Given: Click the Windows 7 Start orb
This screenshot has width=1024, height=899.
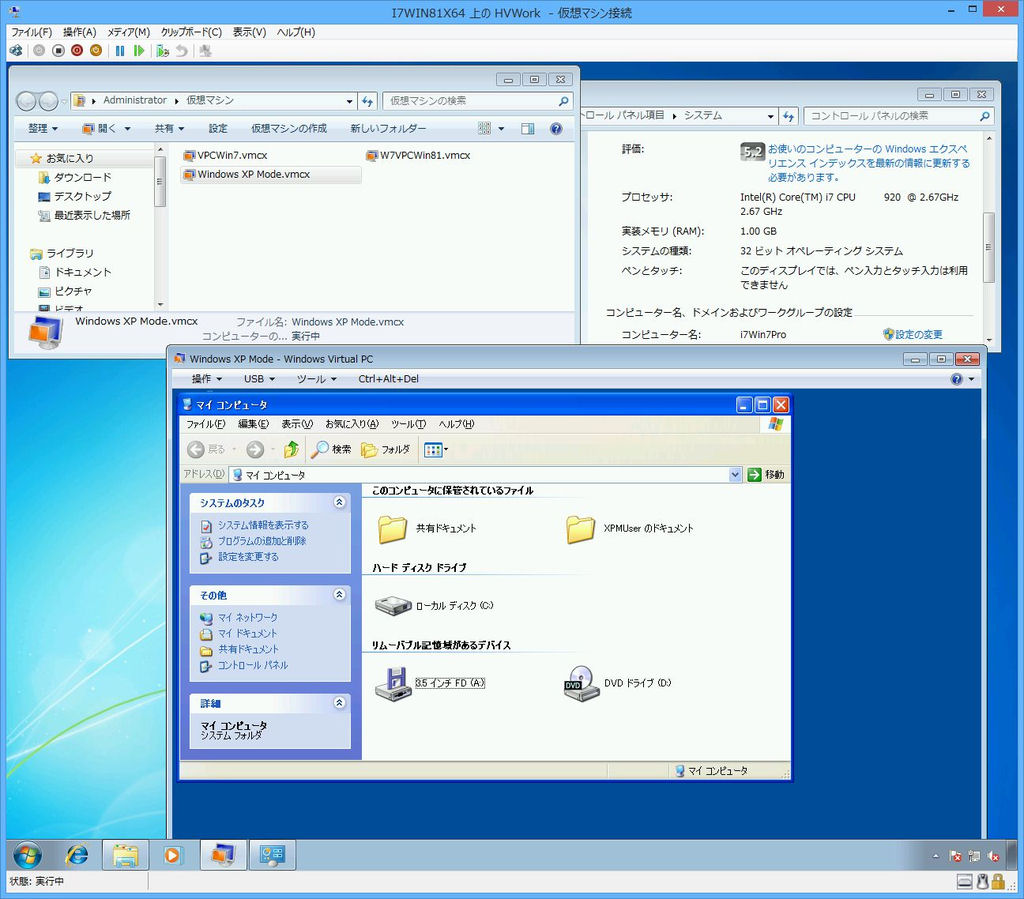Looking at the screenshot, I should point(27,855).
